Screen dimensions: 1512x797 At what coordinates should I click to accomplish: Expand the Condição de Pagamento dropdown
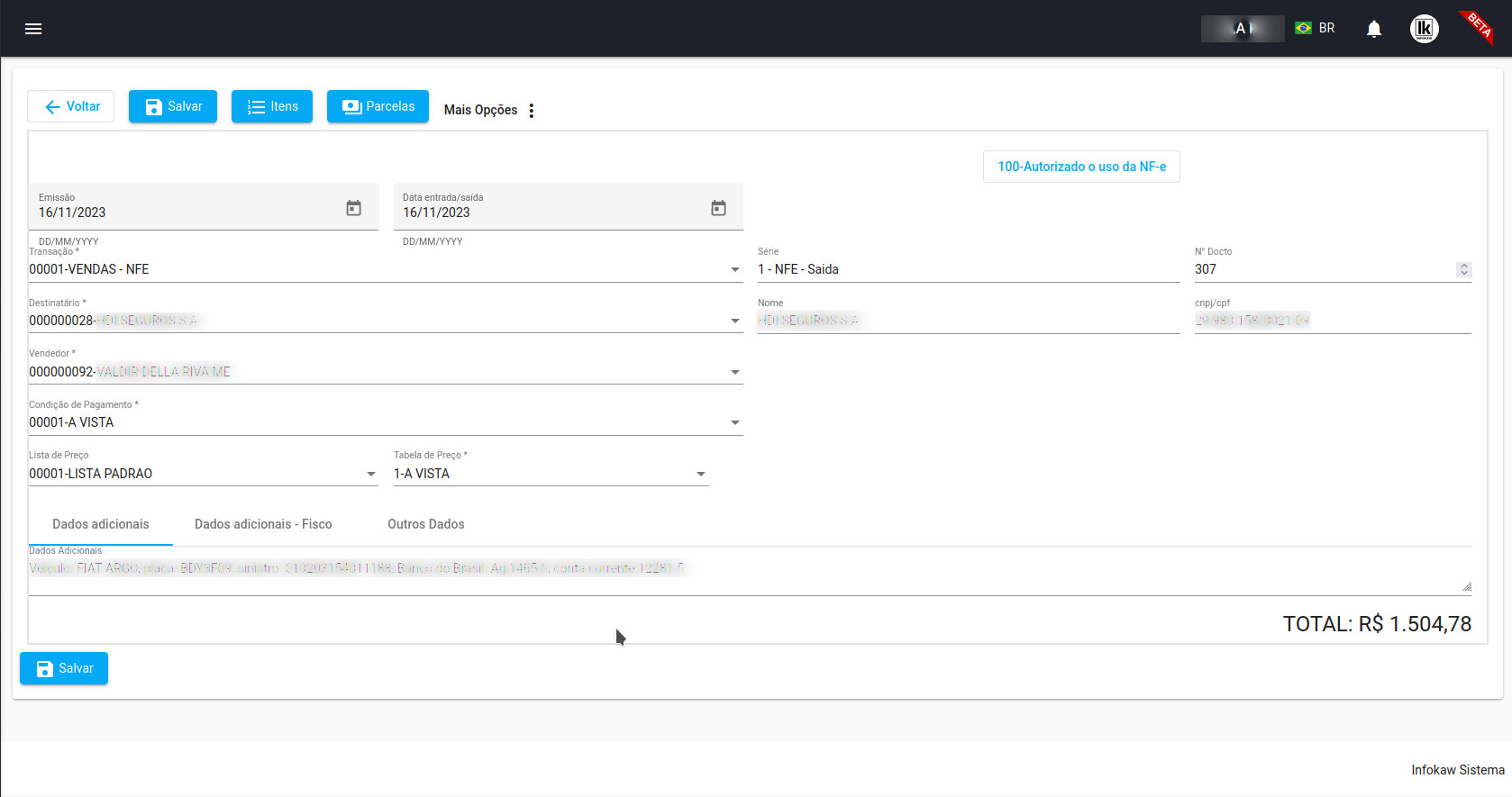coord(735,422)
